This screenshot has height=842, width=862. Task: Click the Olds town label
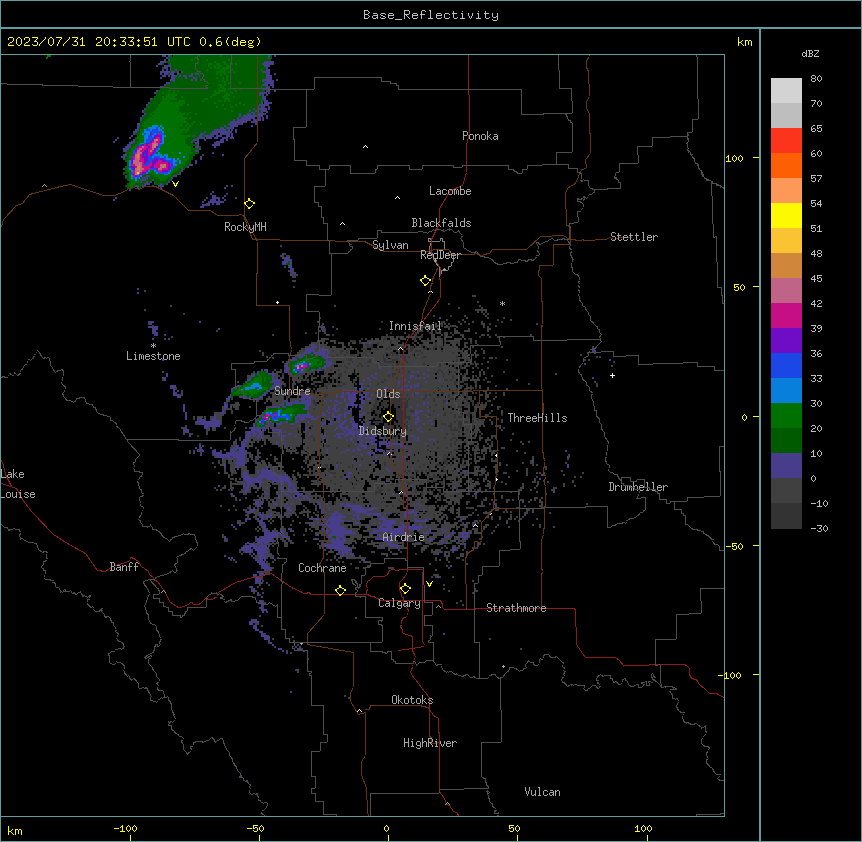click(388, 394)
